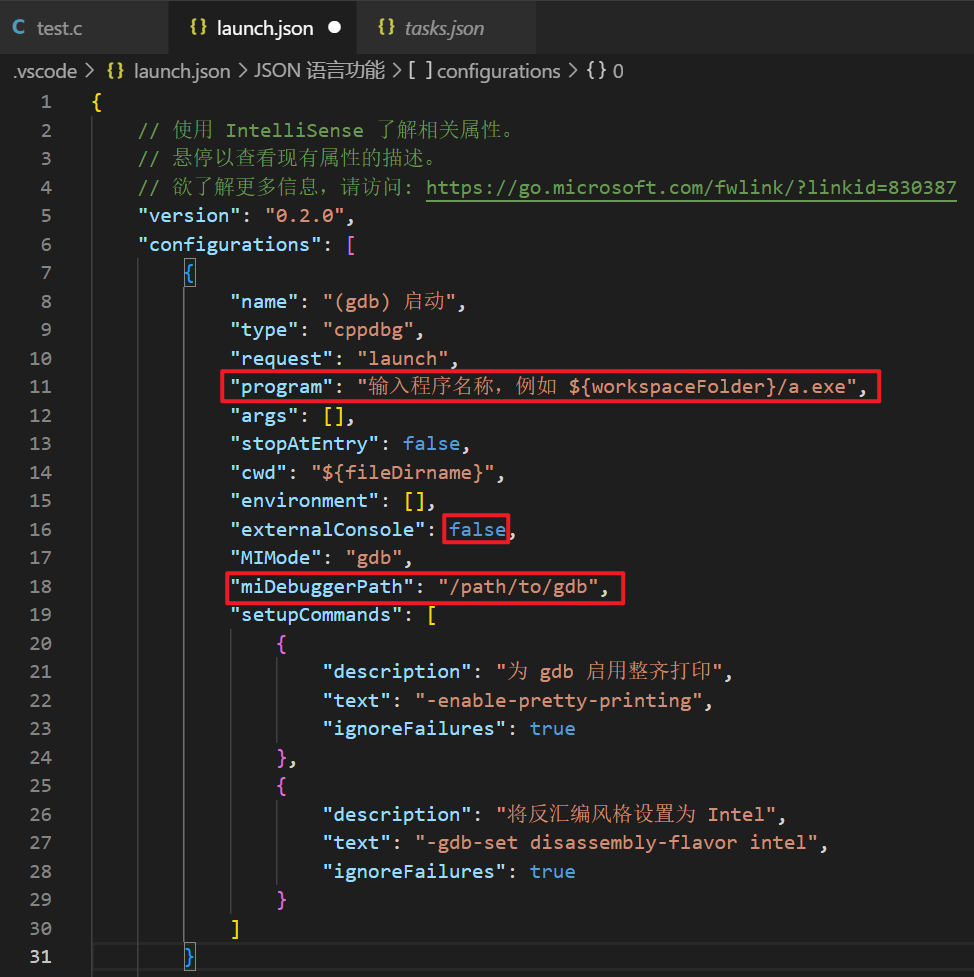974x977 pixels.
Task: Open the go.microsoft.com fwlink URL
Action: [x=691, y=188]
